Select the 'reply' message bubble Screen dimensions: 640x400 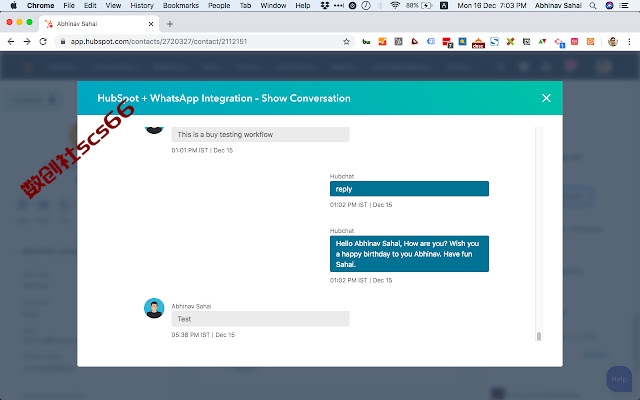pyautogui.click(x=409, y=189)
